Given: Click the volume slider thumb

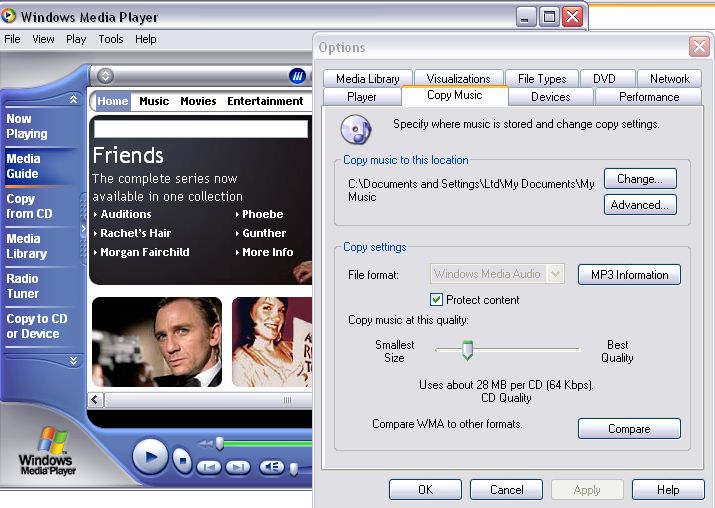Looking at the screenshot, I should pyautogui.click(x=294, y=469).
